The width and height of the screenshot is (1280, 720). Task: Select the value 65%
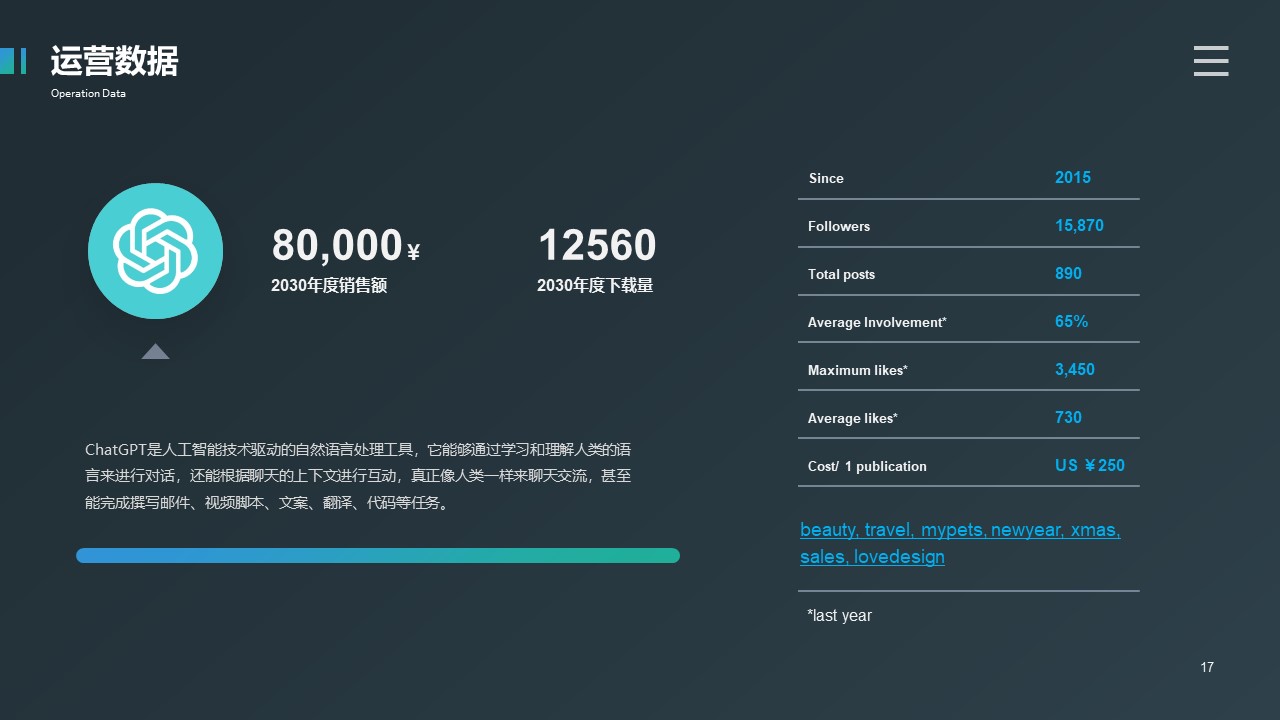(1071, 321)
